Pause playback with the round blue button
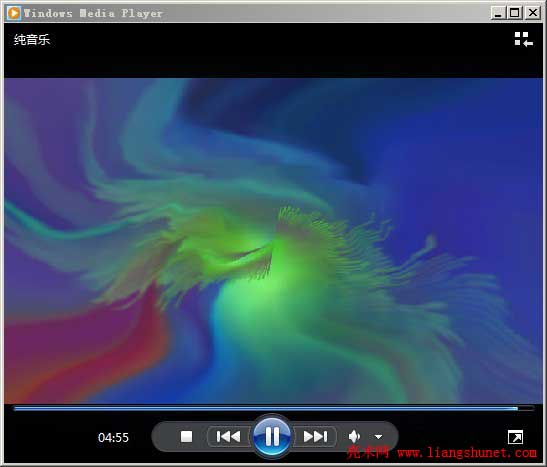The image size is (547, 467). tap(272, 436)
